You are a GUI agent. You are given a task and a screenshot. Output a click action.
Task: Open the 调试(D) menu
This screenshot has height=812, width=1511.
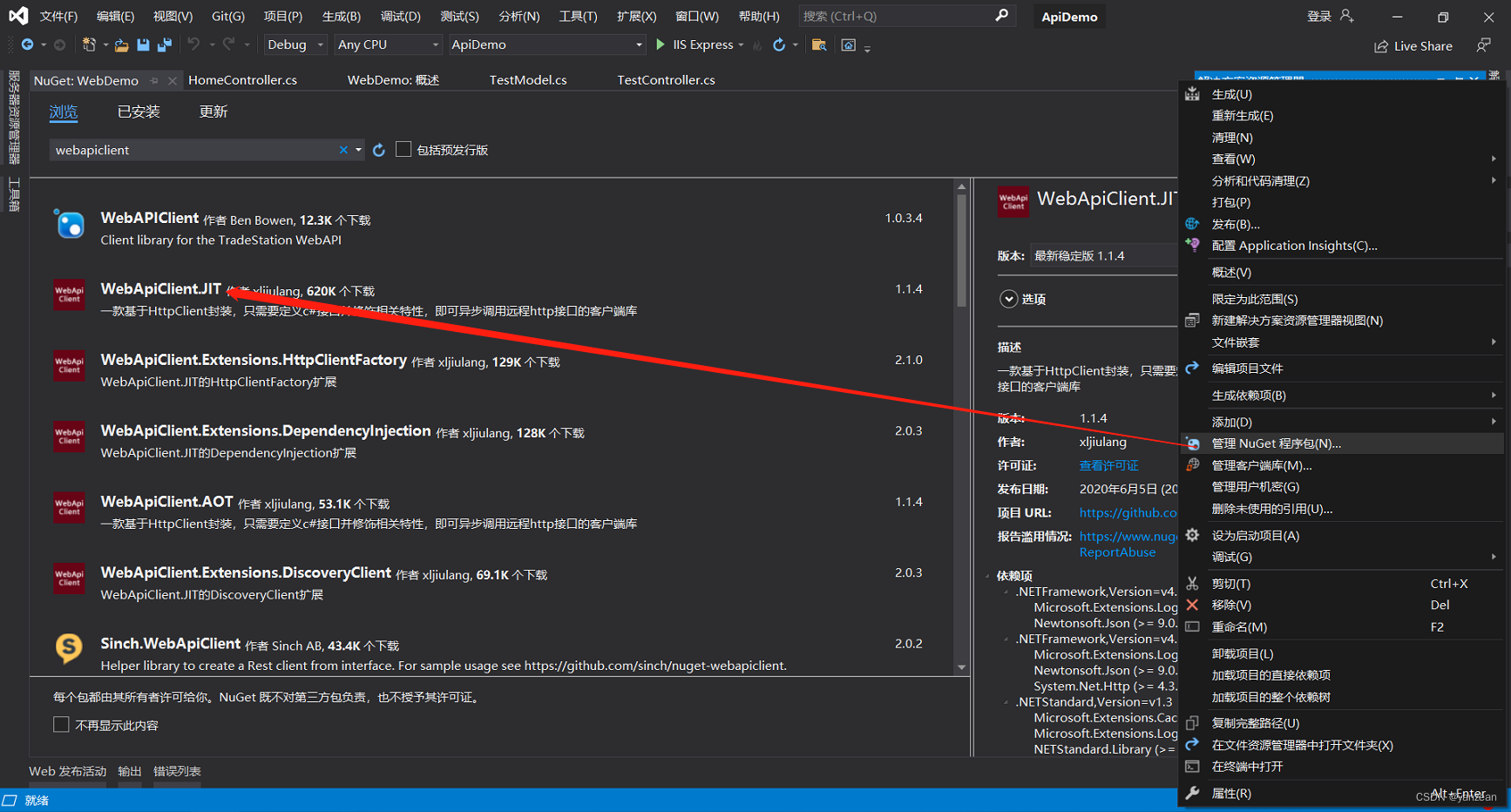coord(400,16)
